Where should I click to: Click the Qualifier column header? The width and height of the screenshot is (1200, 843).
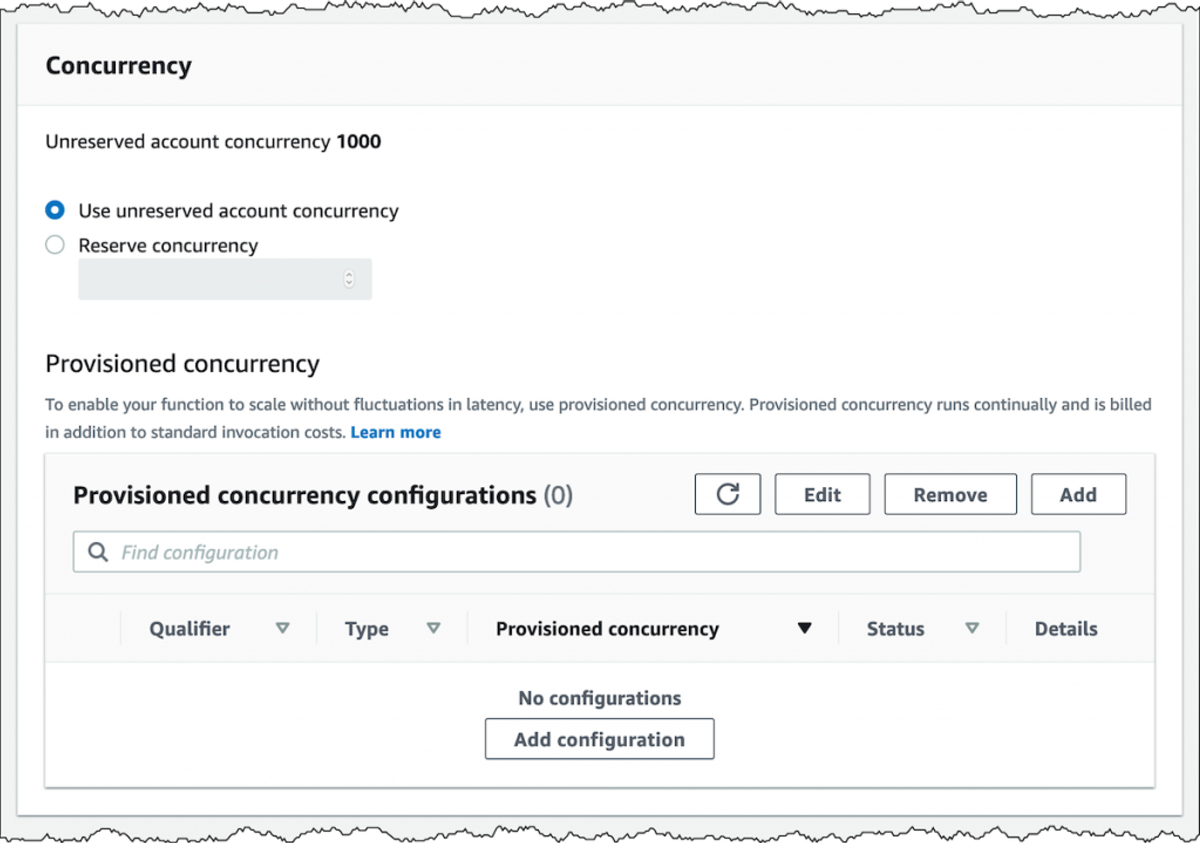pyautogui.click(x=190, y=629)
